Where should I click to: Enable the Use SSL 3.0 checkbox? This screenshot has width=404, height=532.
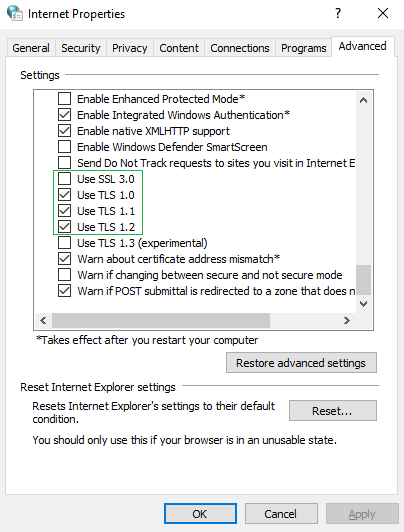(64, 179)
